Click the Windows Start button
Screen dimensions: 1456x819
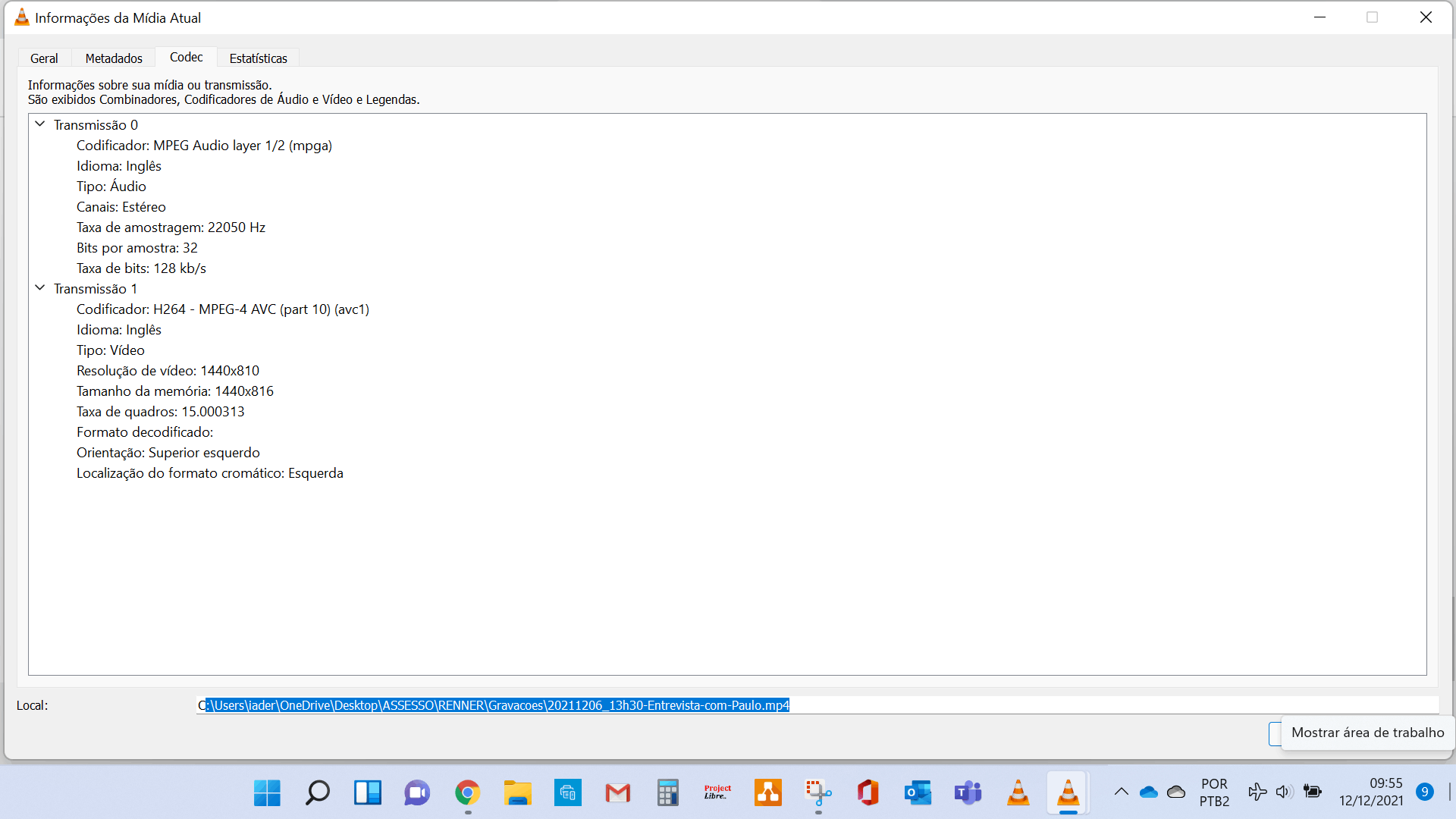[x=267, y=793]
